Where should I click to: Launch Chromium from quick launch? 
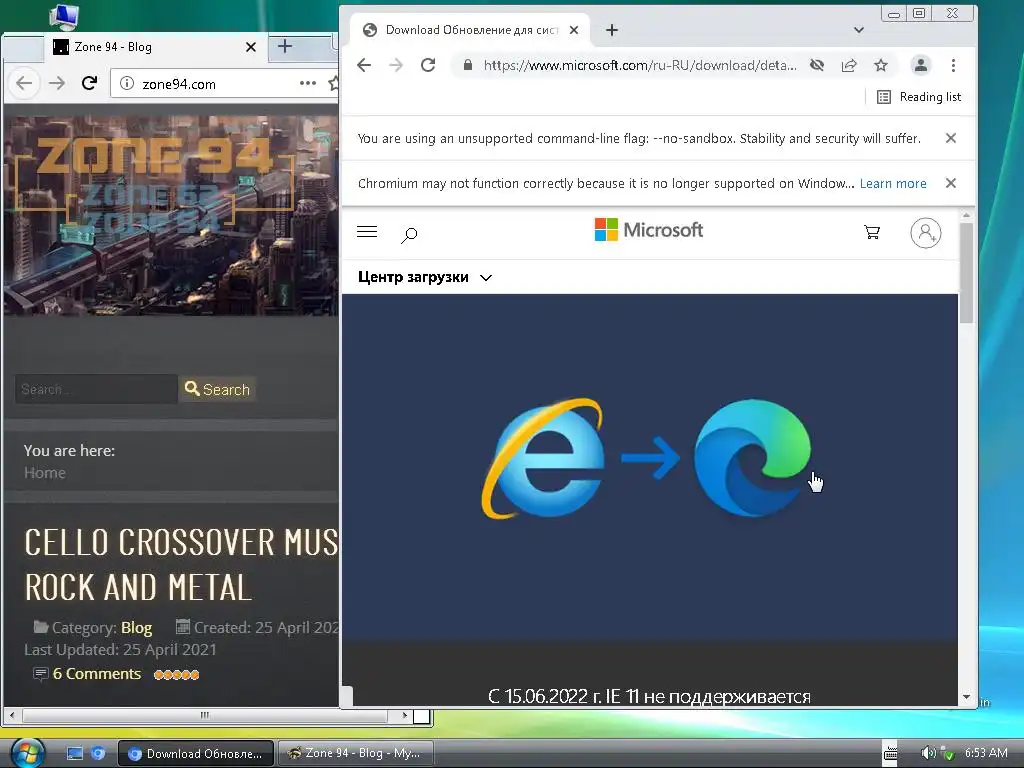click(x=98, y=754)
